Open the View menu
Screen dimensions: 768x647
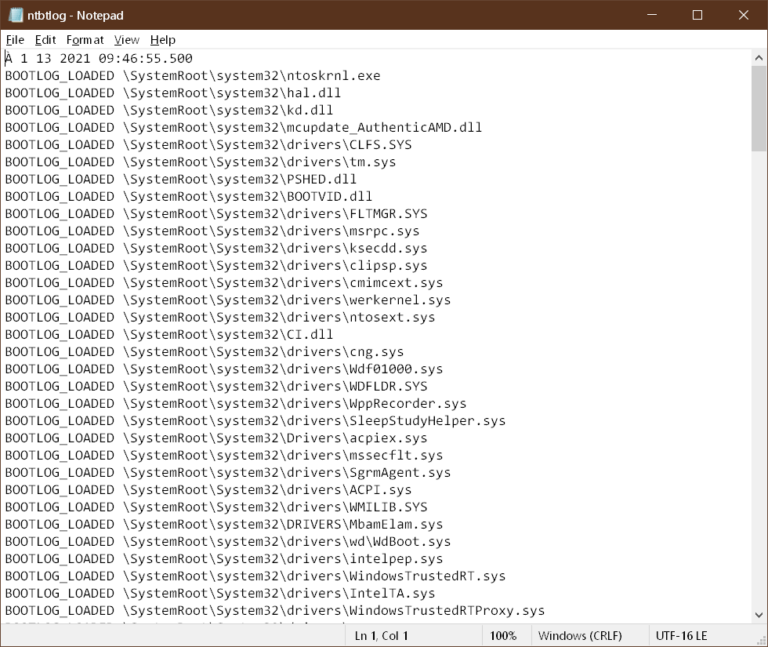(126, 40)
